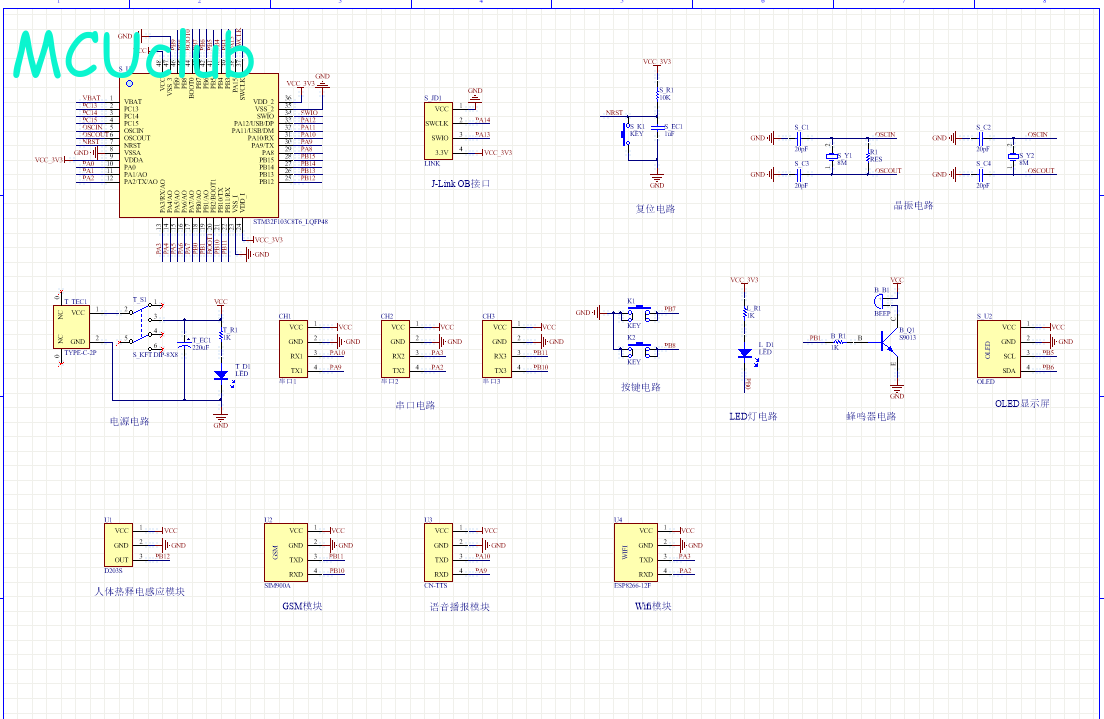Click the PB12 net label on U1 OUT pin

coord(162,556)
